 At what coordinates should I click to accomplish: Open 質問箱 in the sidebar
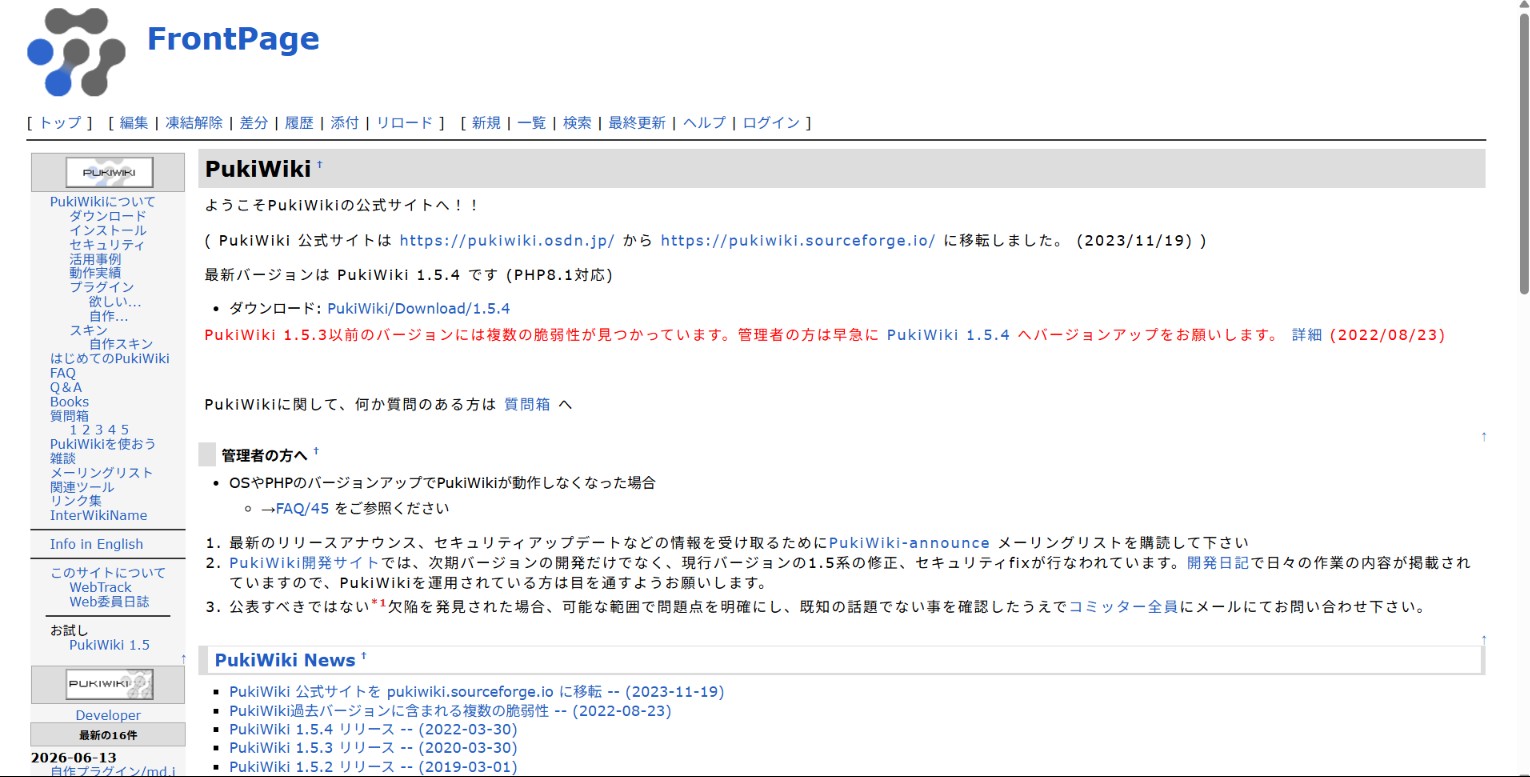tap(69, 416)
